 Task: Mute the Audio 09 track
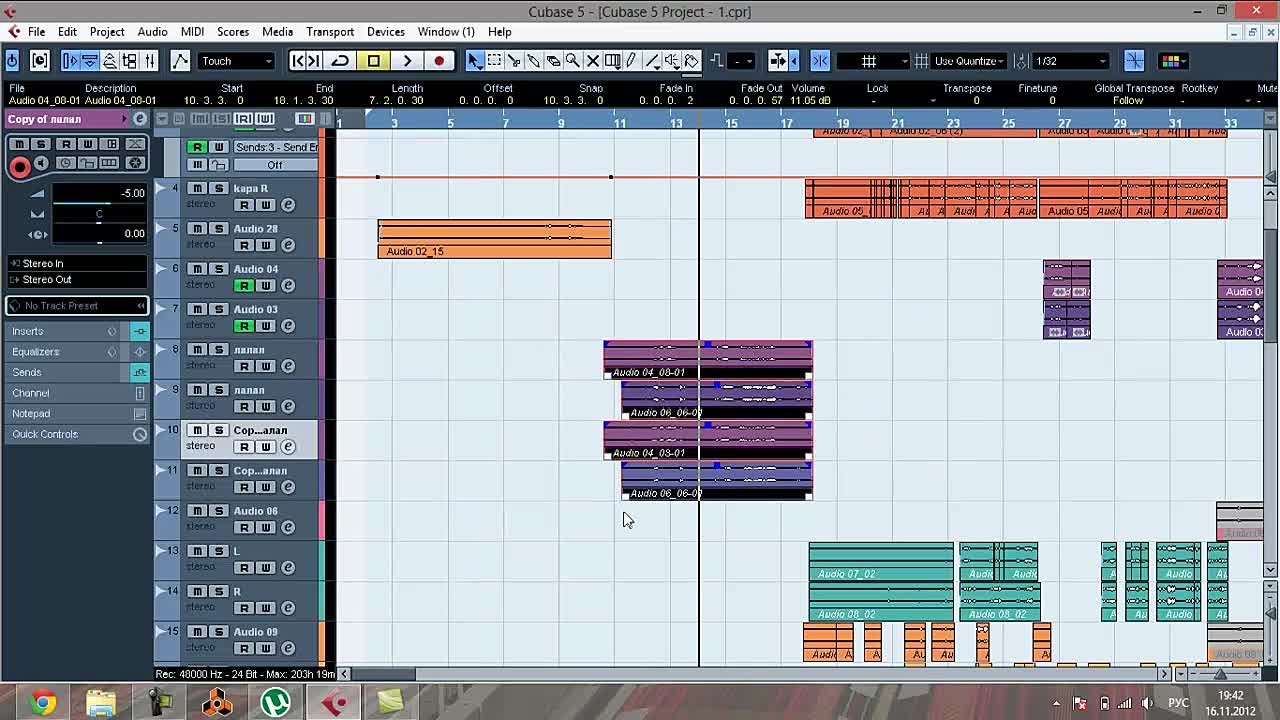click(x=198, y=631)
